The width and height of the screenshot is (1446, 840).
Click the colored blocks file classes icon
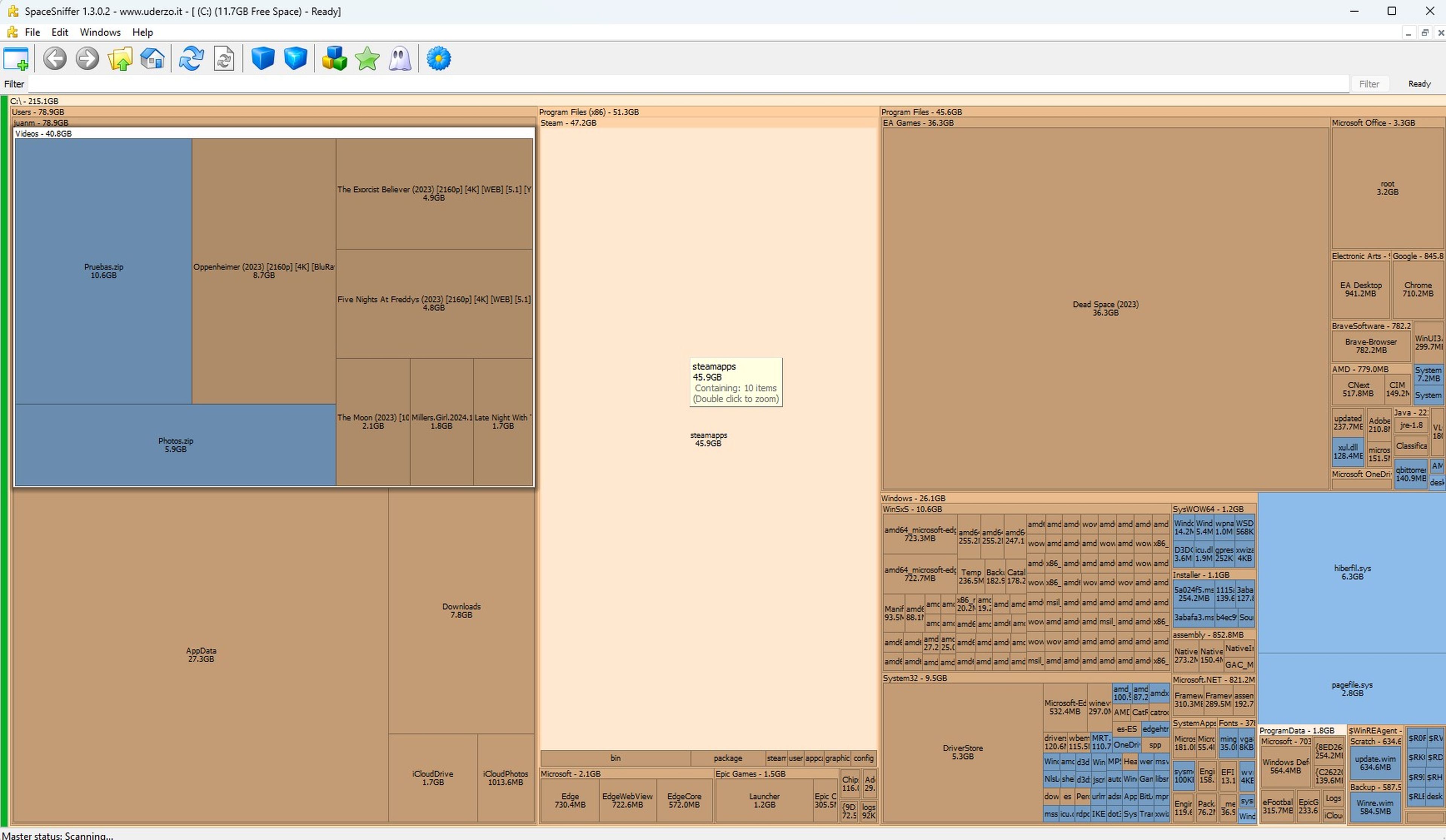[334, 58]
